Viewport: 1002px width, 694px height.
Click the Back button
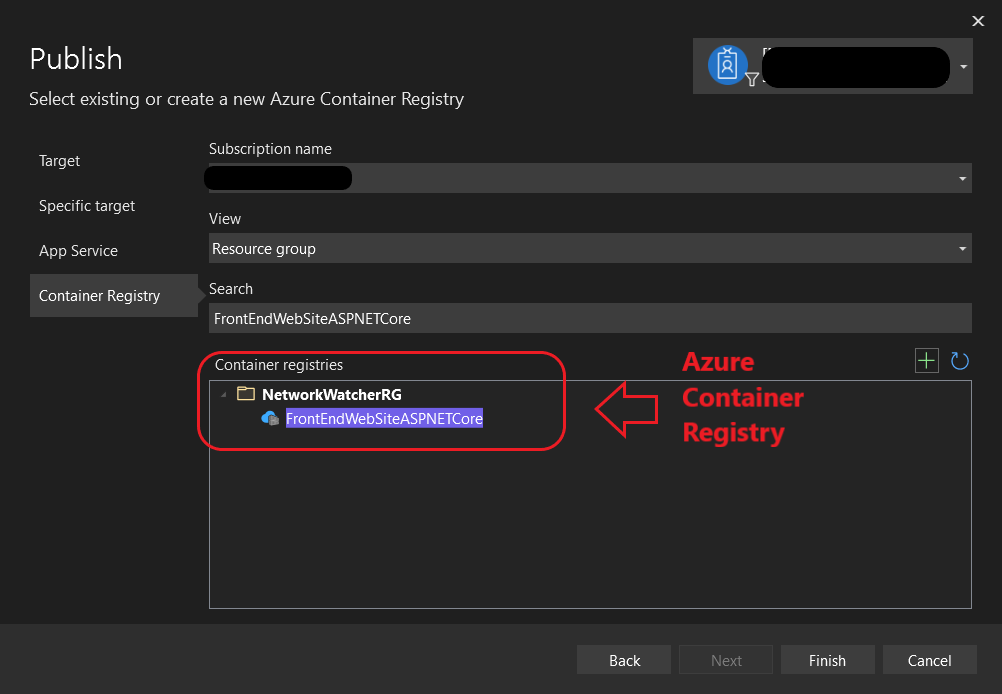(624, 659)
